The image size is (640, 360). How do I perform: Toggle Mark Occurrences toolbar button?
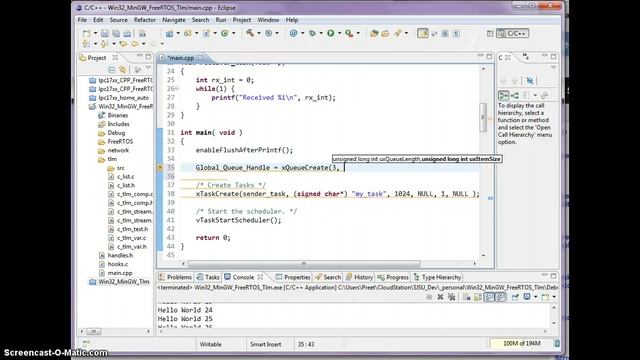[x=422, y=33]
